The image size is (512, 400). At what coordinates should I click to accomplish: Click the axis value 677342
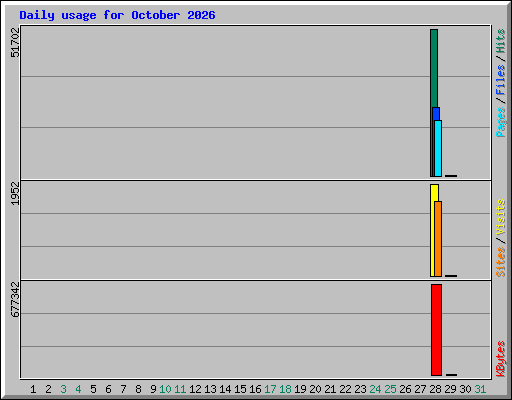click(15, 299)
